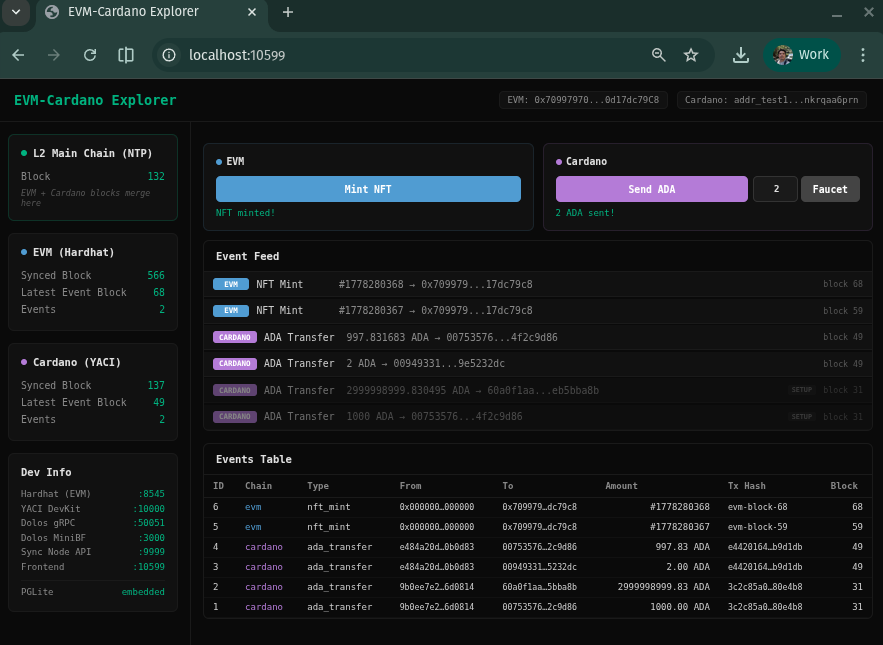Click EVM Synced Block value 566
This screenshot has height=645, width=883.
pos(156,275)
